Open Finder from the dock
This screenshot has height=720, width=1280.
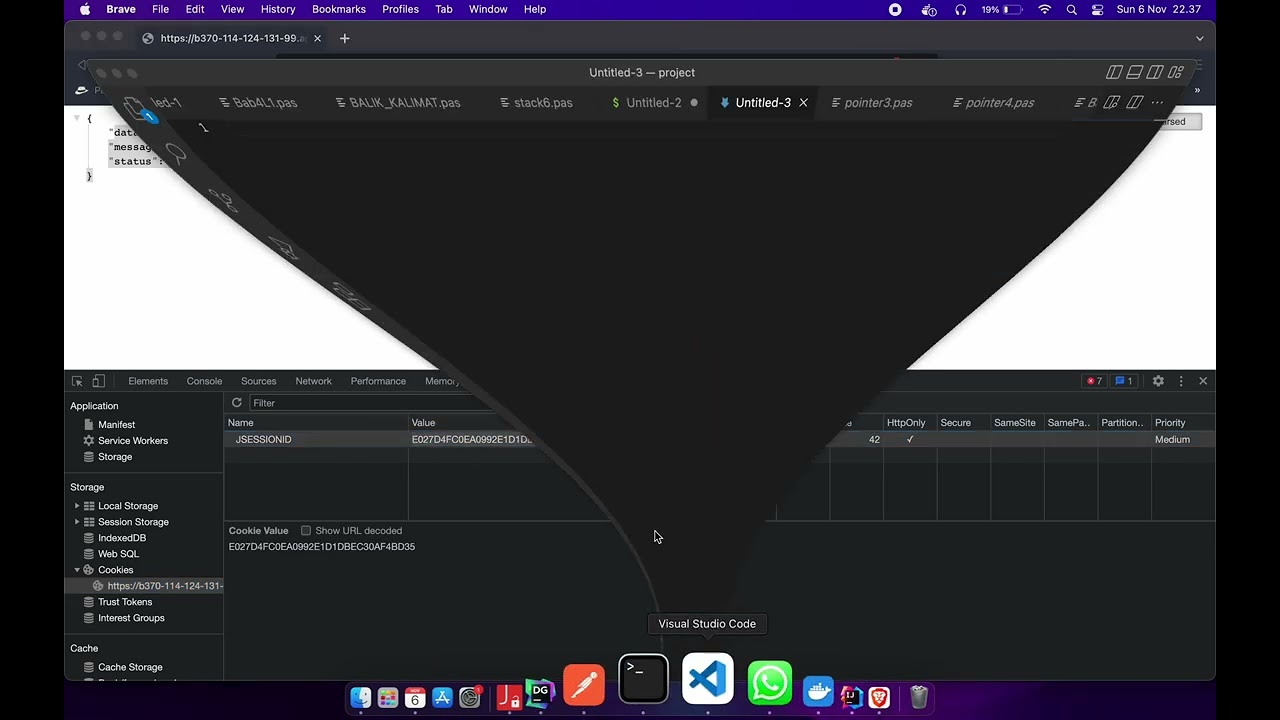[361, 697]
